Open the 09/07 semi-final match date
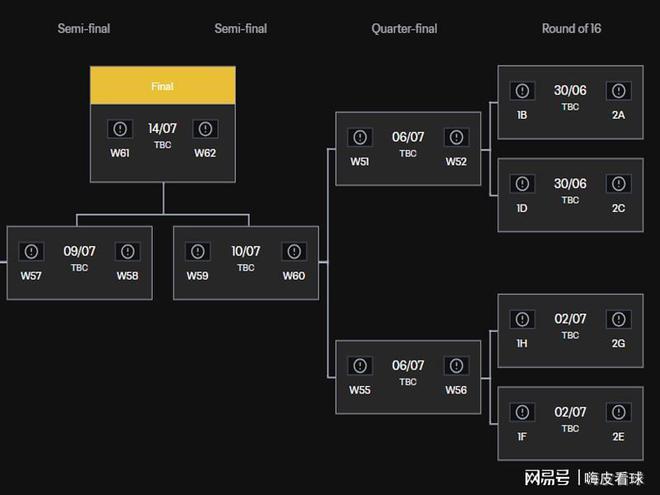The image size is (660, 495). click(78, 251)
